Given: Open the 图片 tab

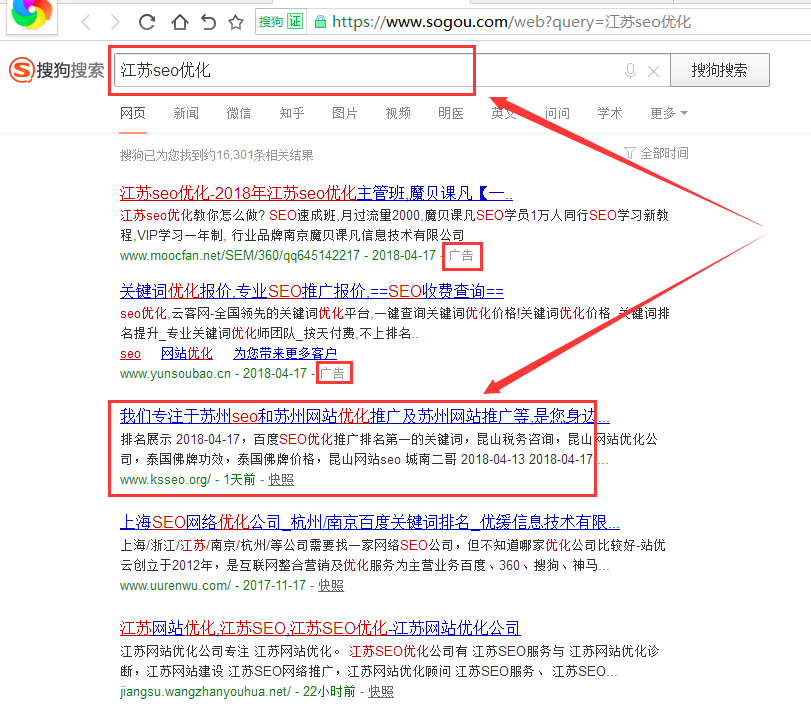Looking at the screenshot, I should coord(345,113).
